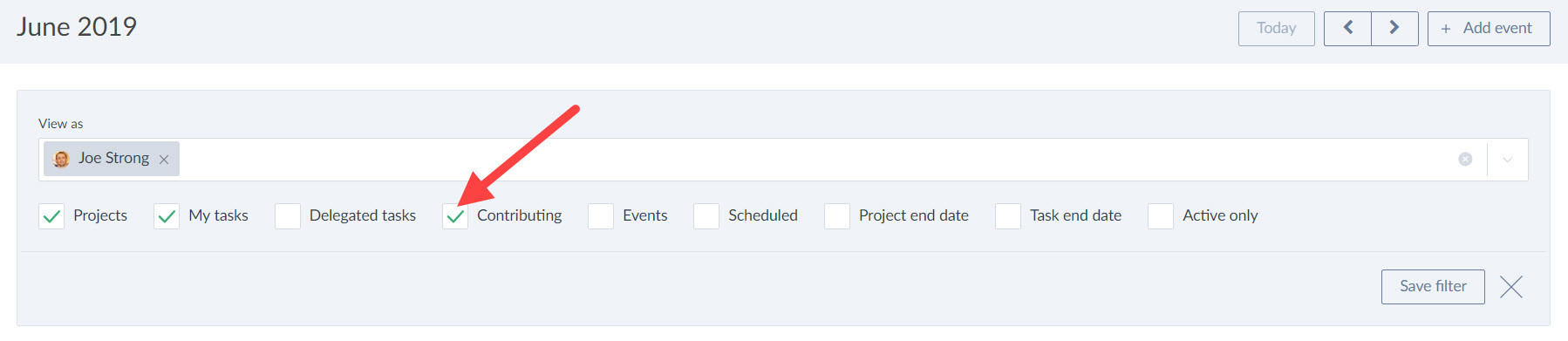
Task: Tick the Scheduled checkbox
Action: click(706, 216)
